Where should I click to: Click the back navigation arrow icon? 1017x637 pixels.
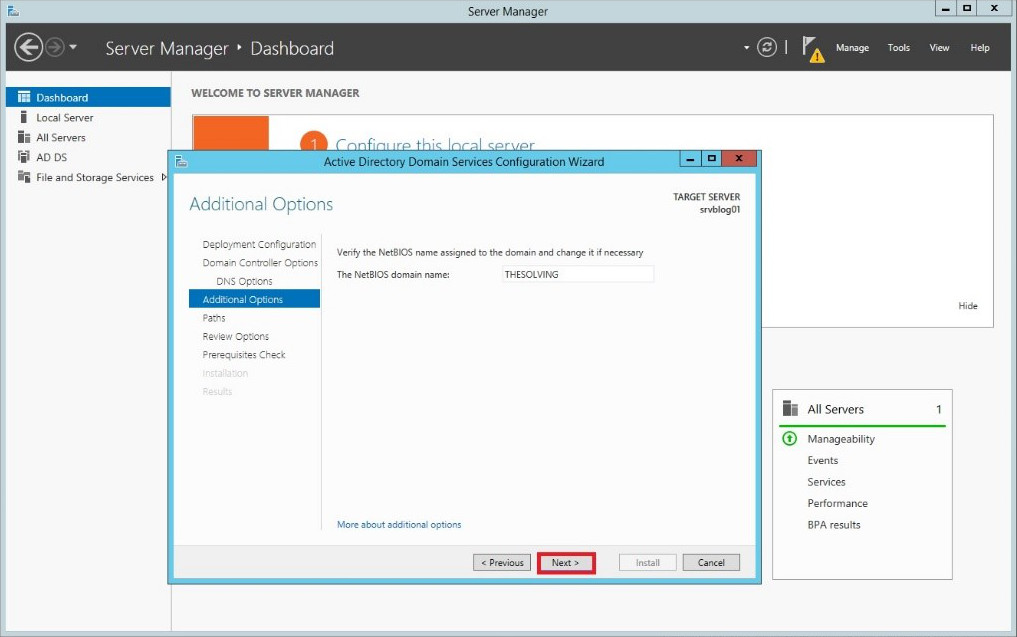tap(28, 47)
